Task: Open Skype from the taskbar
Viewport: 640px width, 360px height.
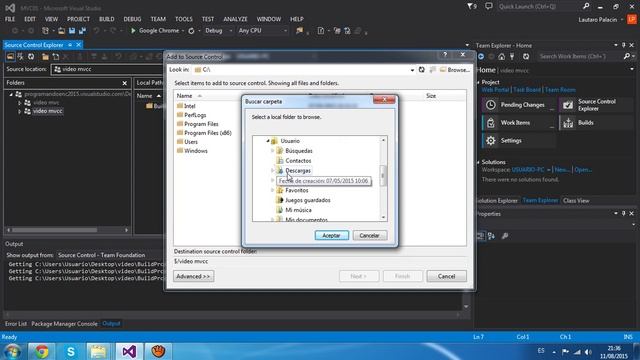Action: tap(71, 351)
